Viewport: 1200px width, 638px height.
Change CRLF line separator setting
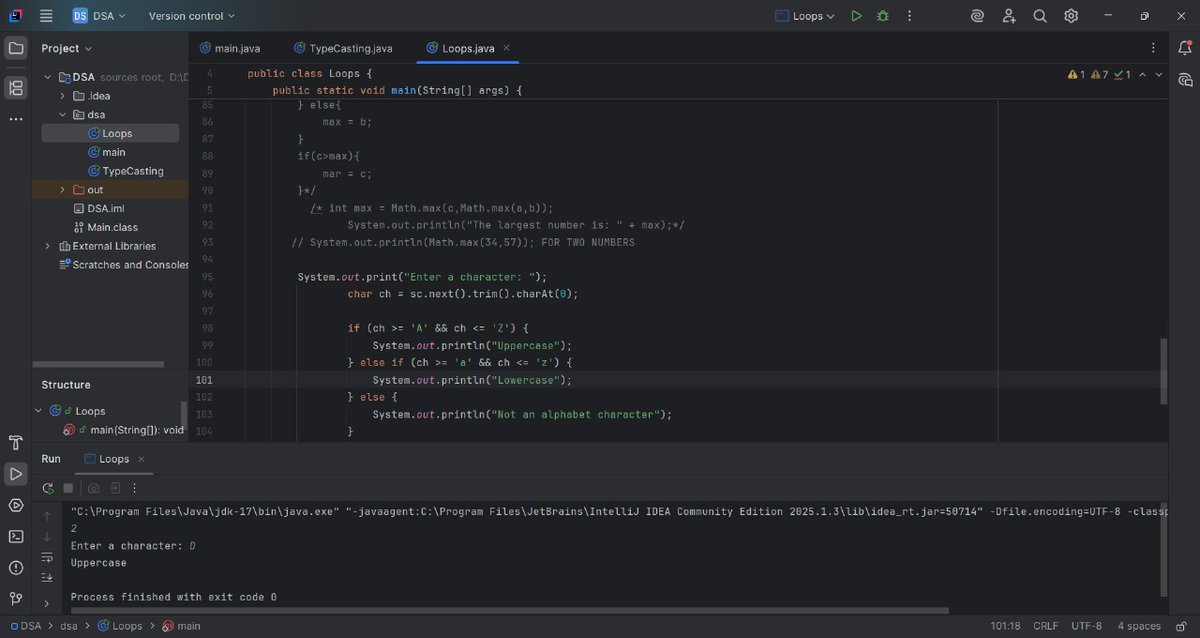pyautogui.click(x=1046, y=626)
